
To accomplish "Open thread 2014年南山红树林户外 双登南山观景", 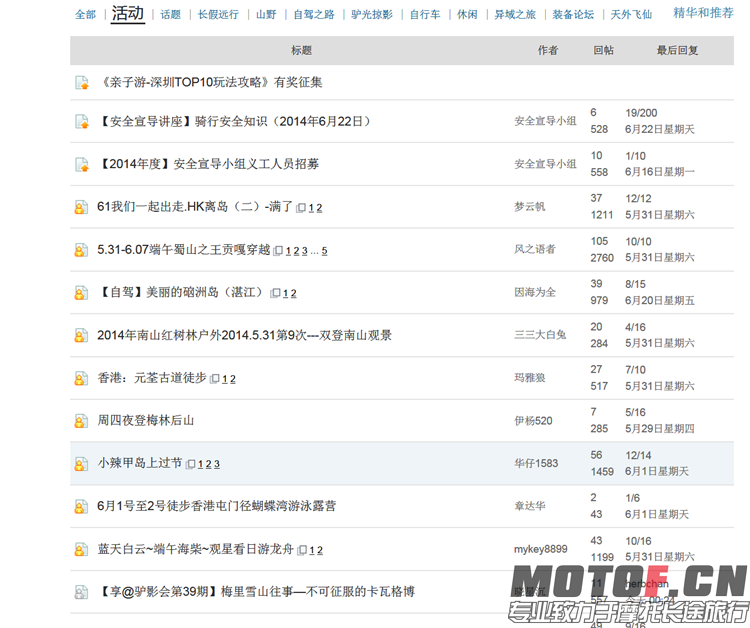I will [x=244, y=336].
